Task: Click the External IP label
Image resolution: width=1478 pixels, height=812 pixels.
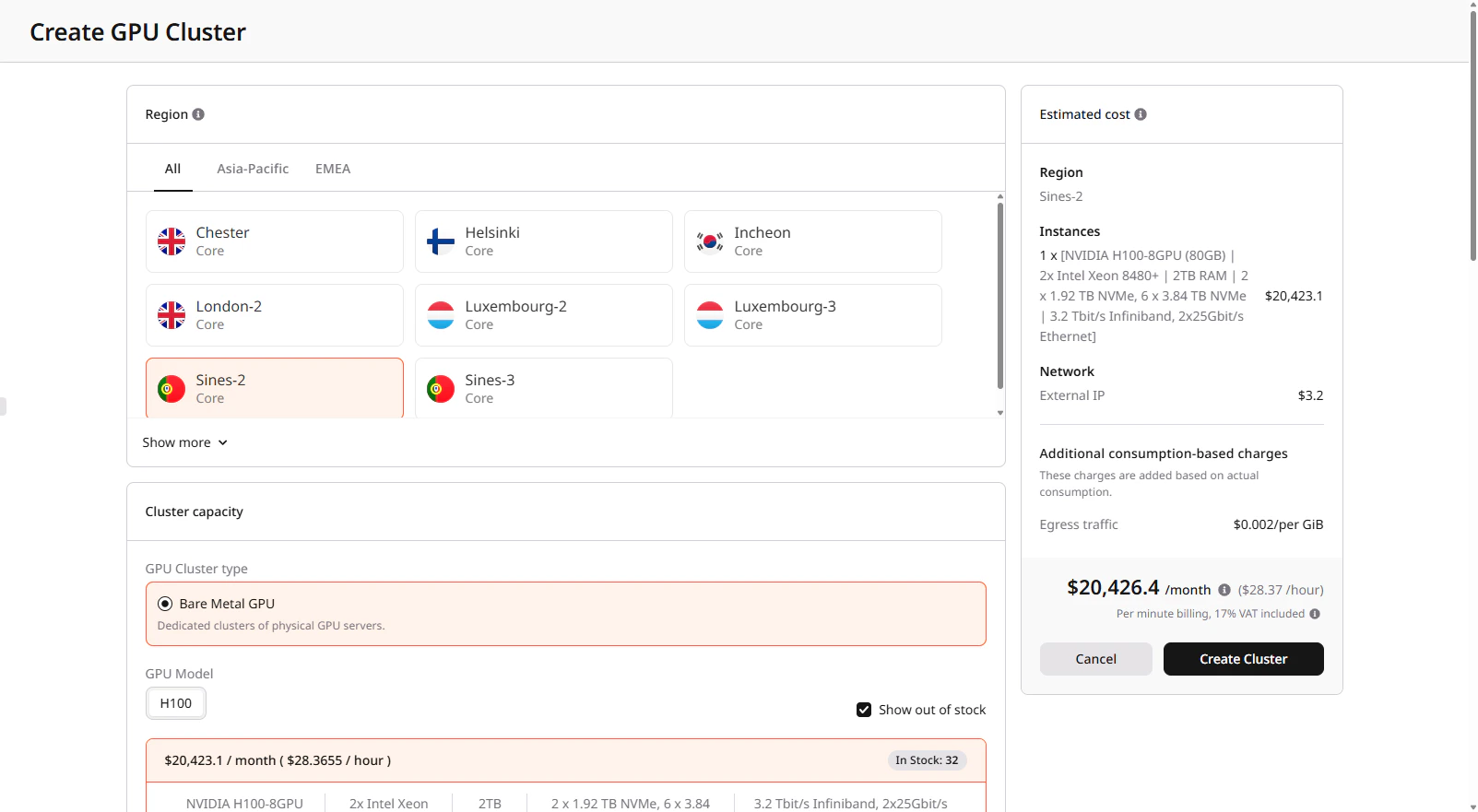Action: coord(1071,395)
